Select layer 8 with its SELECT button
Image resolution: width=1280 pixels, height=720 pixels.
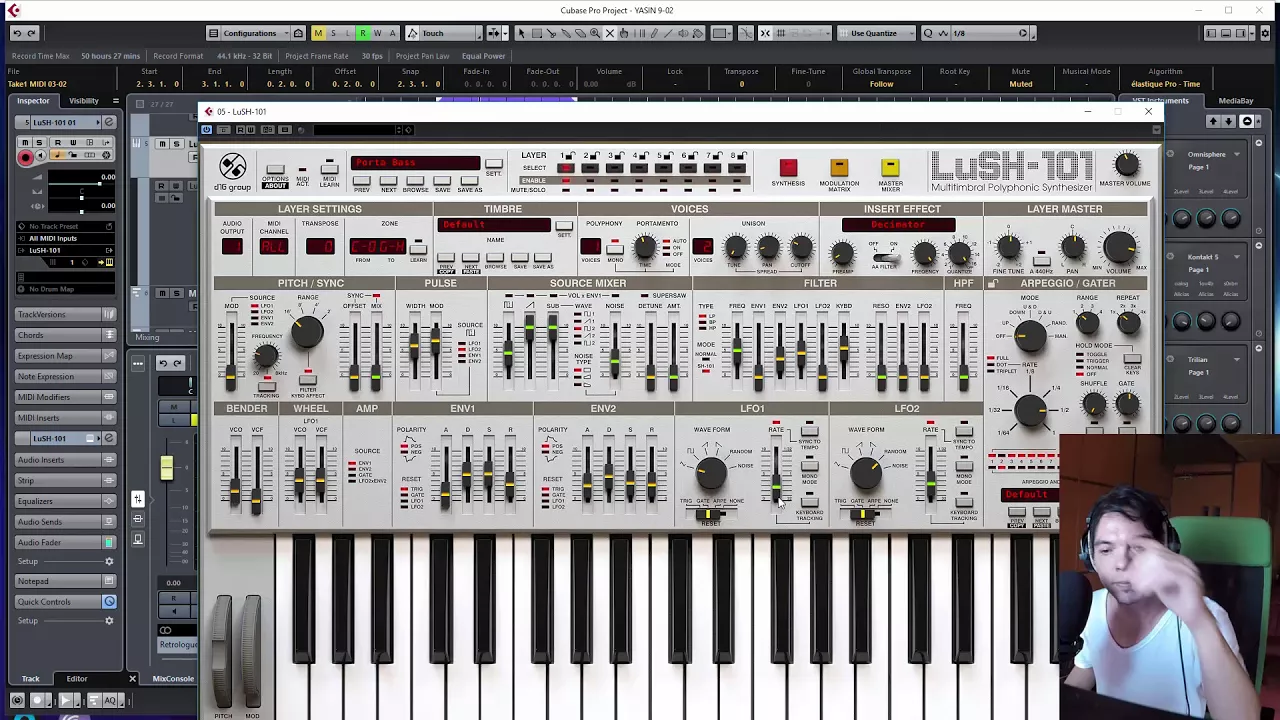(736, 168)
